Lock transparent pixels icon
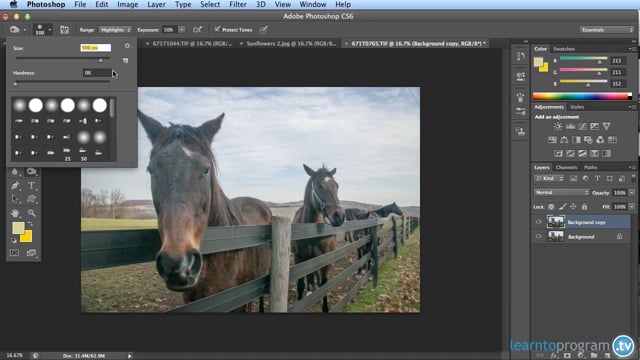 click(x=551, y=207)
